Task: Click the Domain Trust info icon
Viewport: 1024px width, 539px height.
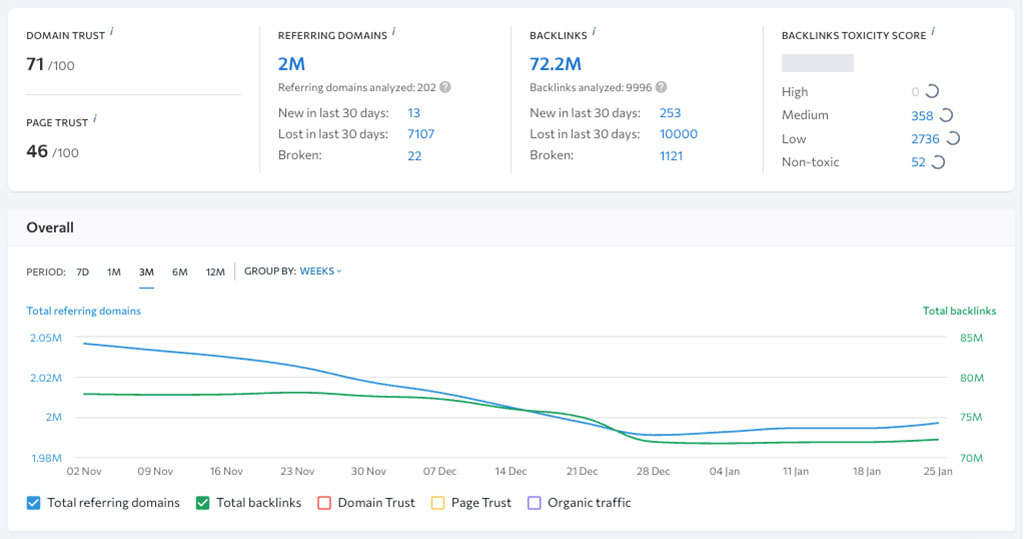Action: 112,31
